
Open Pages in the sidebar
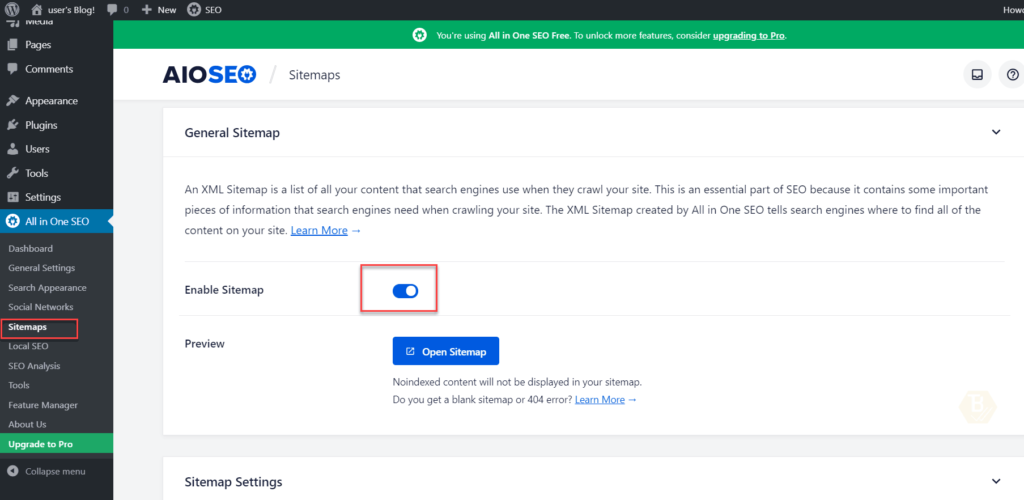click(38, 45)
